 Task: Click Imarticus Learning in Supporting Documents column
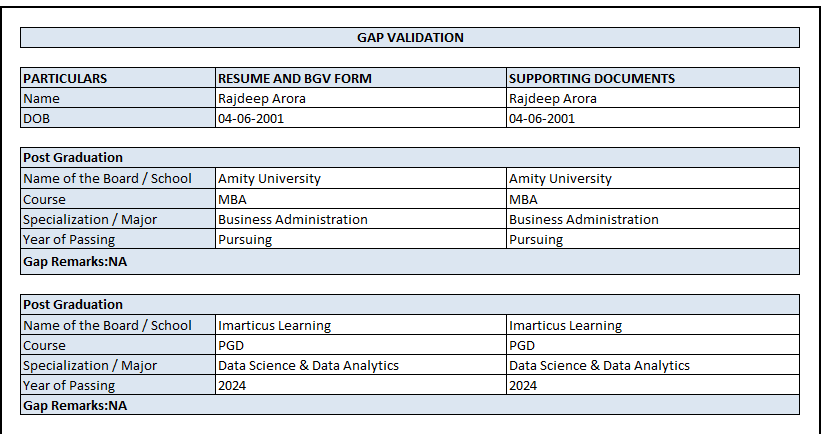click(x=653, y=325)
